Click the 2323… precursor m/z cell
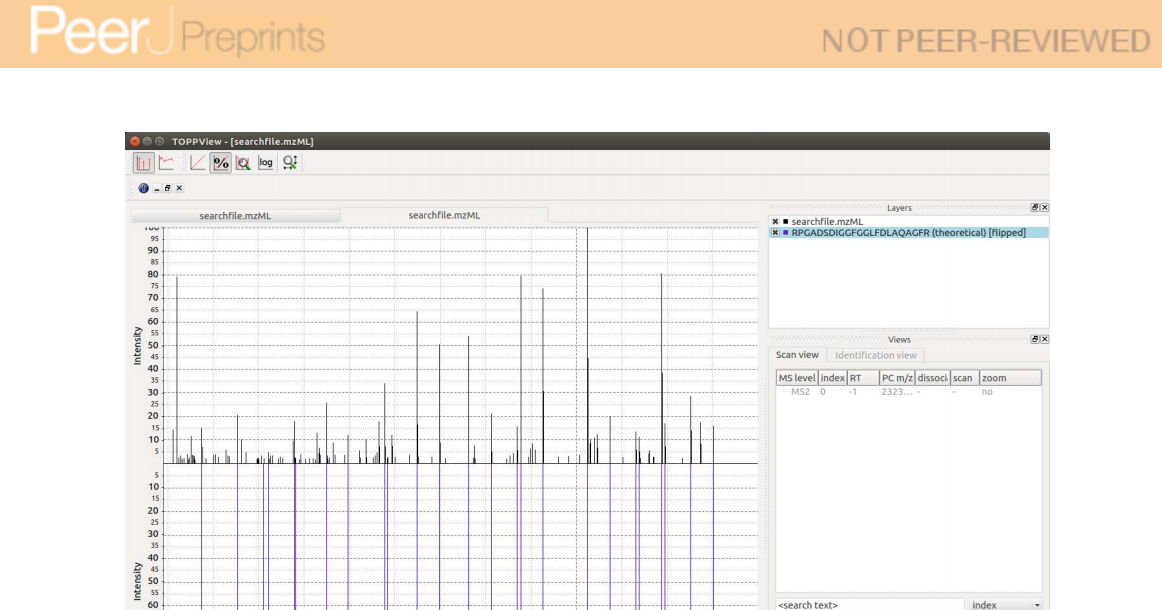1162x610 pixels. (x=897, y=392)
